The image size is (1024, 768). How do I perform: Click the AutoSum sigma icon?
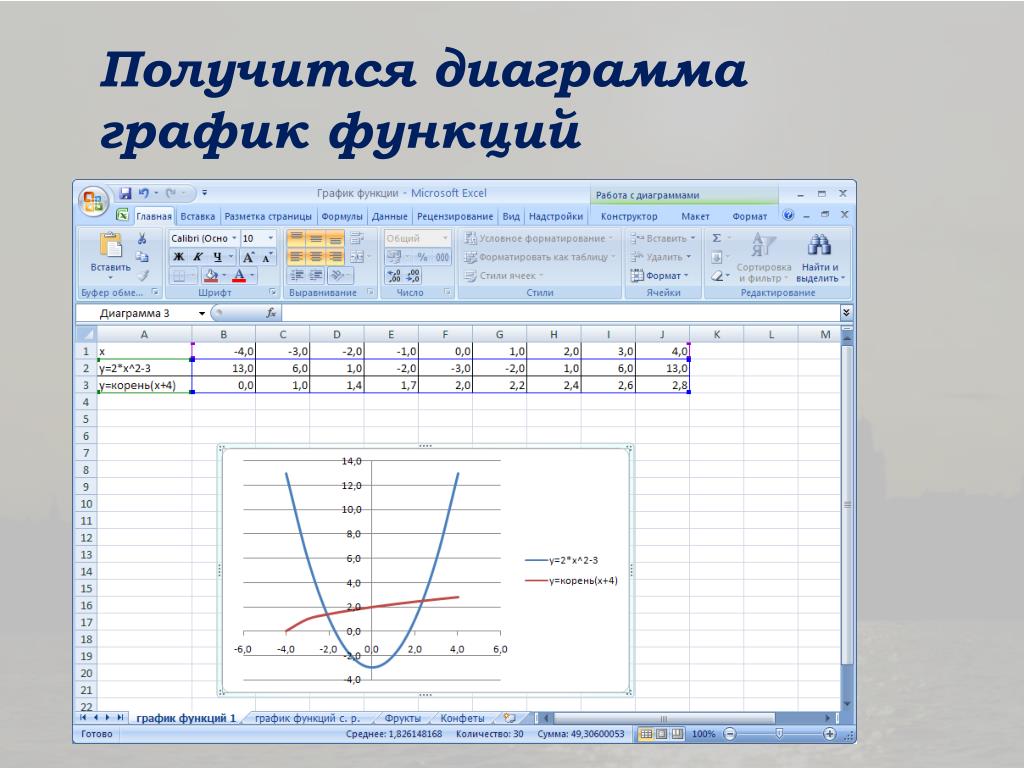click(716, 238)
